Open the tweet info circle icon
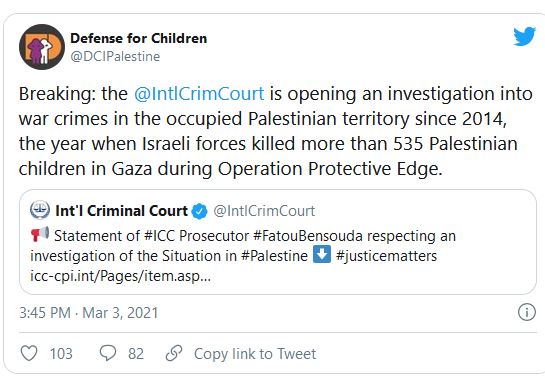Image resolution: width=545 pixels, height=381 pixels. [527, 312]
